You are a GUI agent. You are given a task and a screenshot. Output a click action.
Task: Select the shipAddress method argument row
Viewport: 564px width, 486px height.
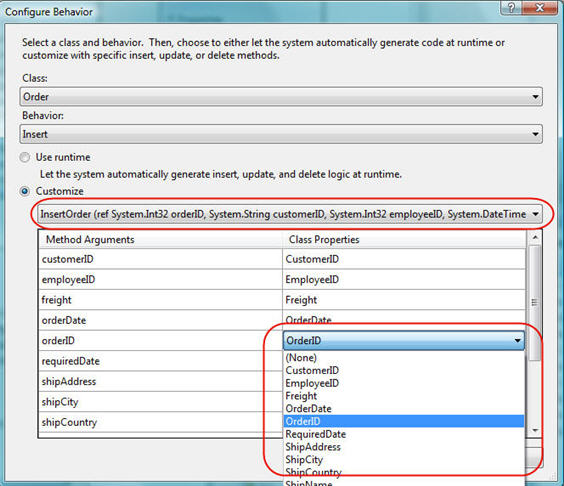click(x=160, y=381)
